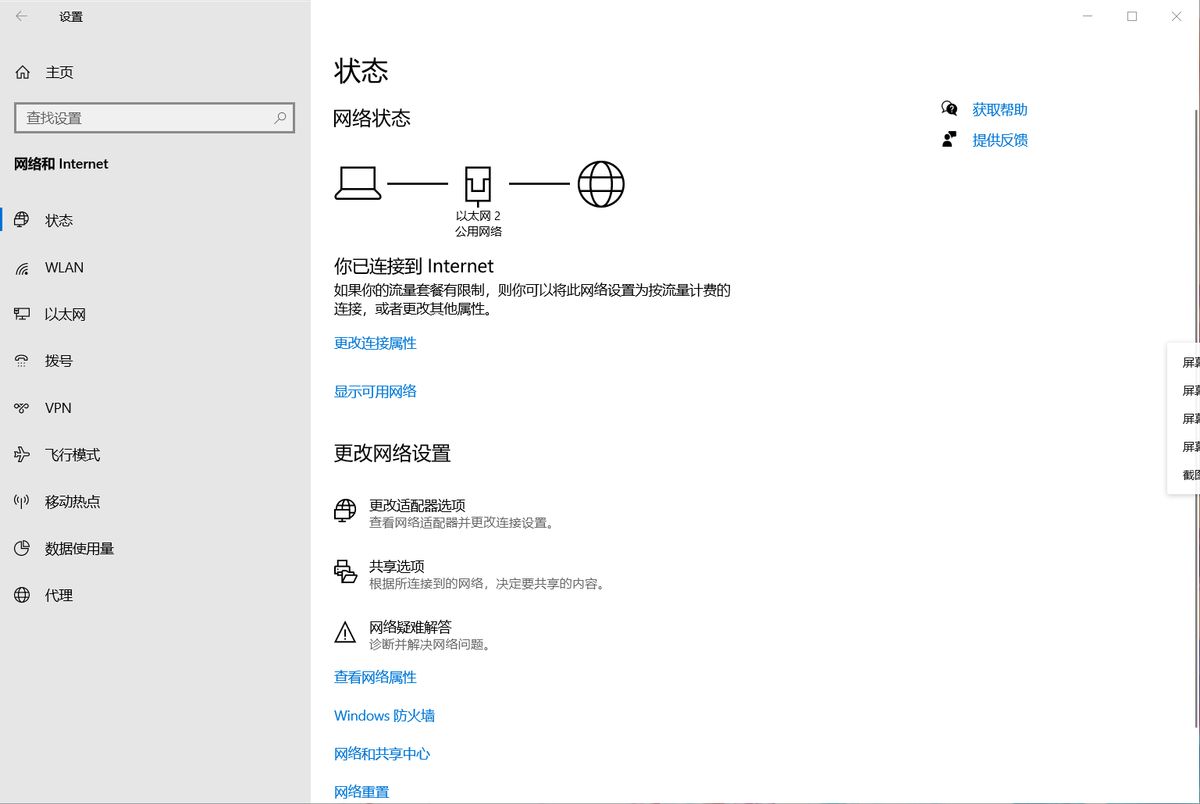The width and height of the screenshot is (1200, 804).
Task: Click the 更改连接属性 link
Action: pos(375,343)
